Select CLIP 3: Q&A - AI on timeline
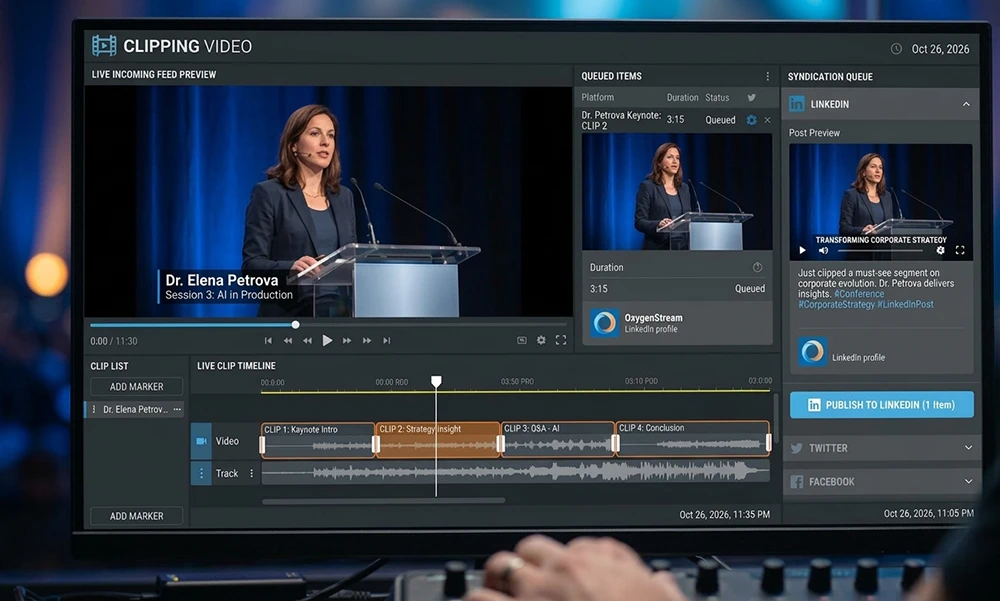Viewport: 1000px width, 601px height. [x=558, y=439]
